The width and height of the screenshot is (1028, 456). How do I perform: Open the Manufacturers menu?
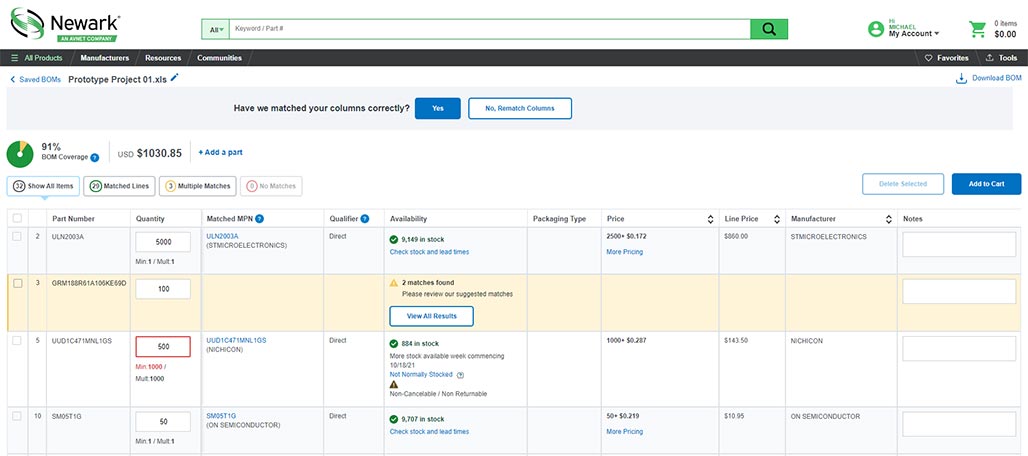[x=105, y=58]
